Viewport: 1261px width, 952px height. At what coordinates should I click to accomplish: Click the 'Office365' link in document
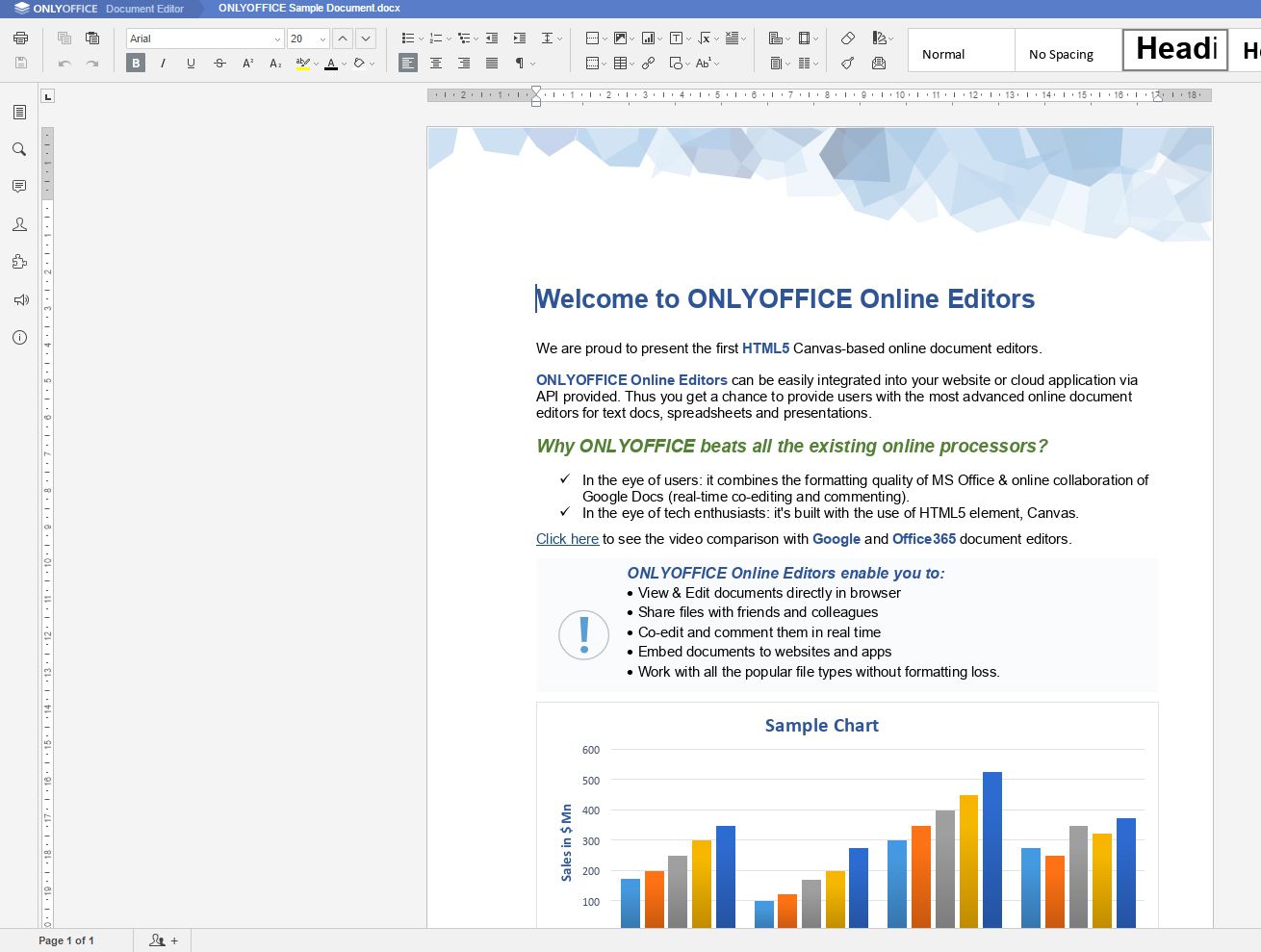click(924, 539)
